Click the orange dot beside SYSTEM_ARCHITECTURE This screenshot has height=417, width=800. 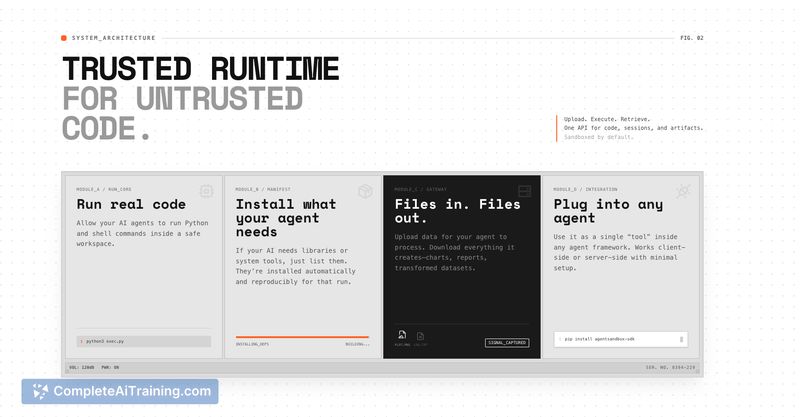tap(64, 38)
